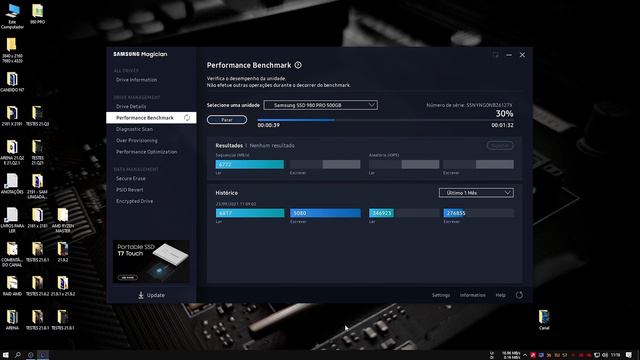Screen dimensions: 640x360
Task: Open the TESTES 21.Q3 desktop folder
Action: [x=38, y=116]
